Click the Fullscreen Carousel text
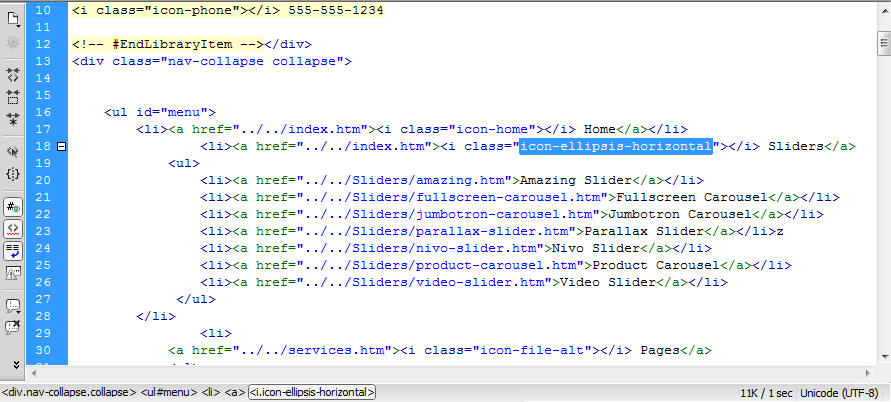The height and width of the screenshot is (402, 891). [x=692, y=197]
